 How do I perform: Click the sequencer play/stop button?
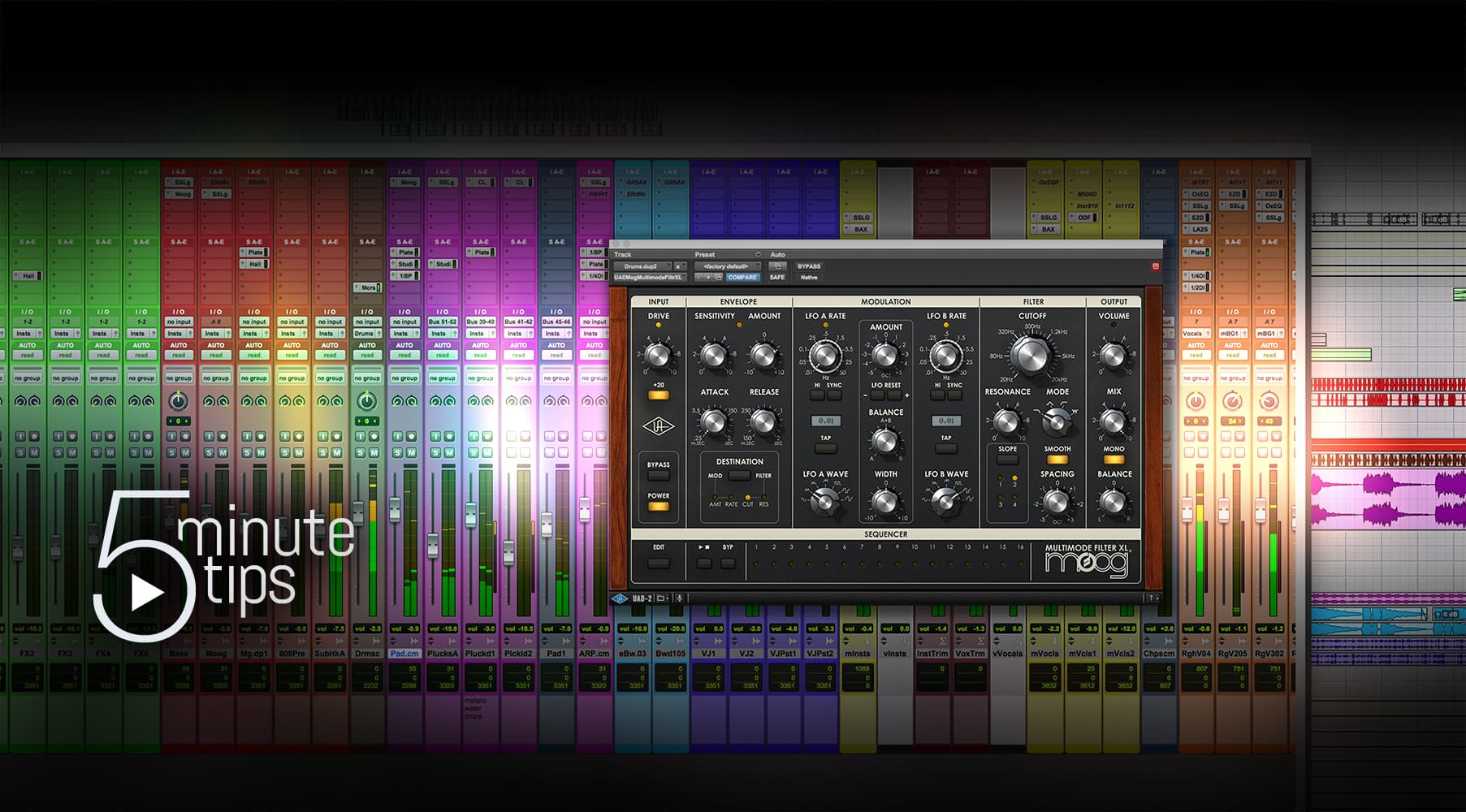click(x=703, y=563)
